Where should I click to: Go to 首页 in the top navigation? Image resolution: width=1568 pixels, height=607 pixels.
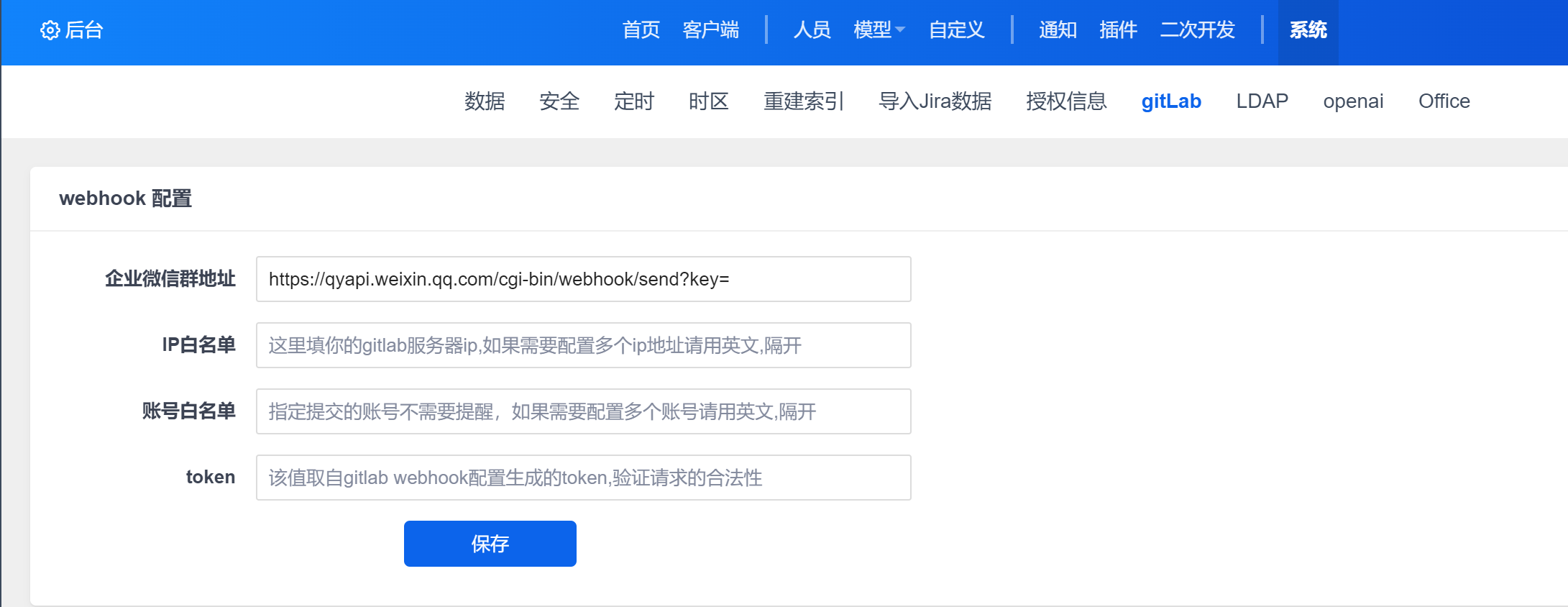click(x=641, y=30)
